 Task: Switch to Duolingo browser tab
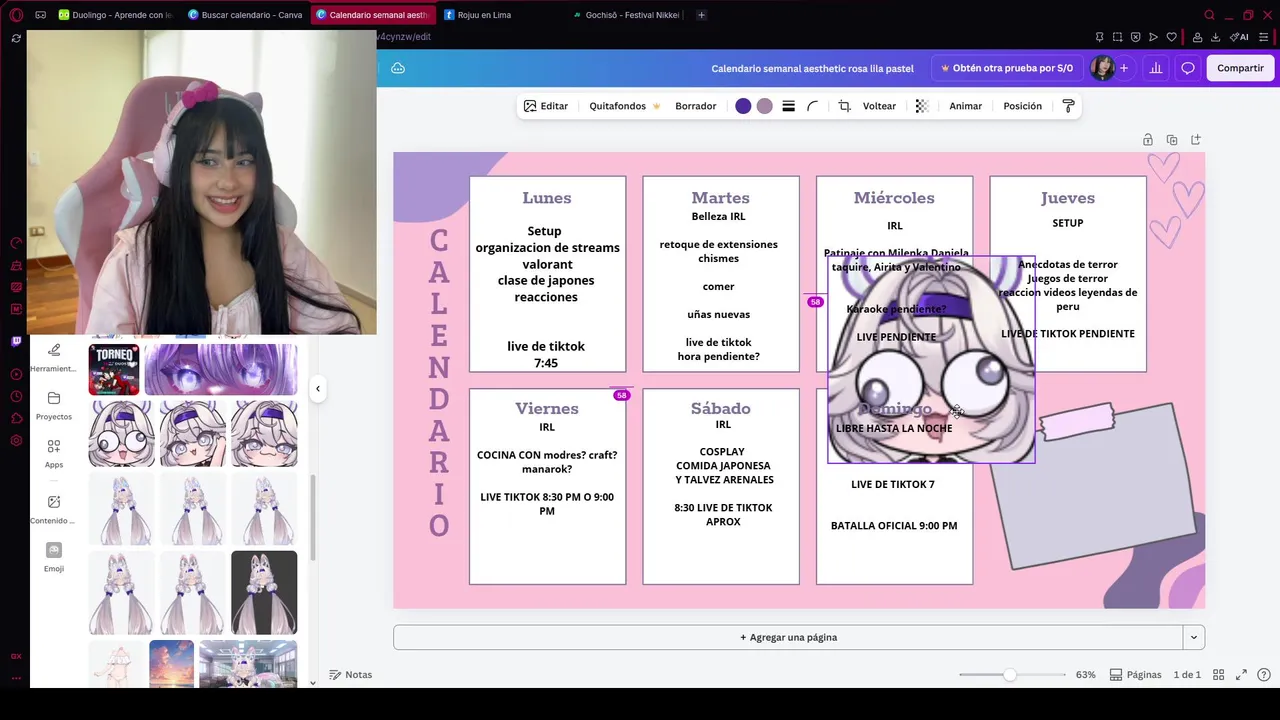pyautogui.click(x=116, y=15)
